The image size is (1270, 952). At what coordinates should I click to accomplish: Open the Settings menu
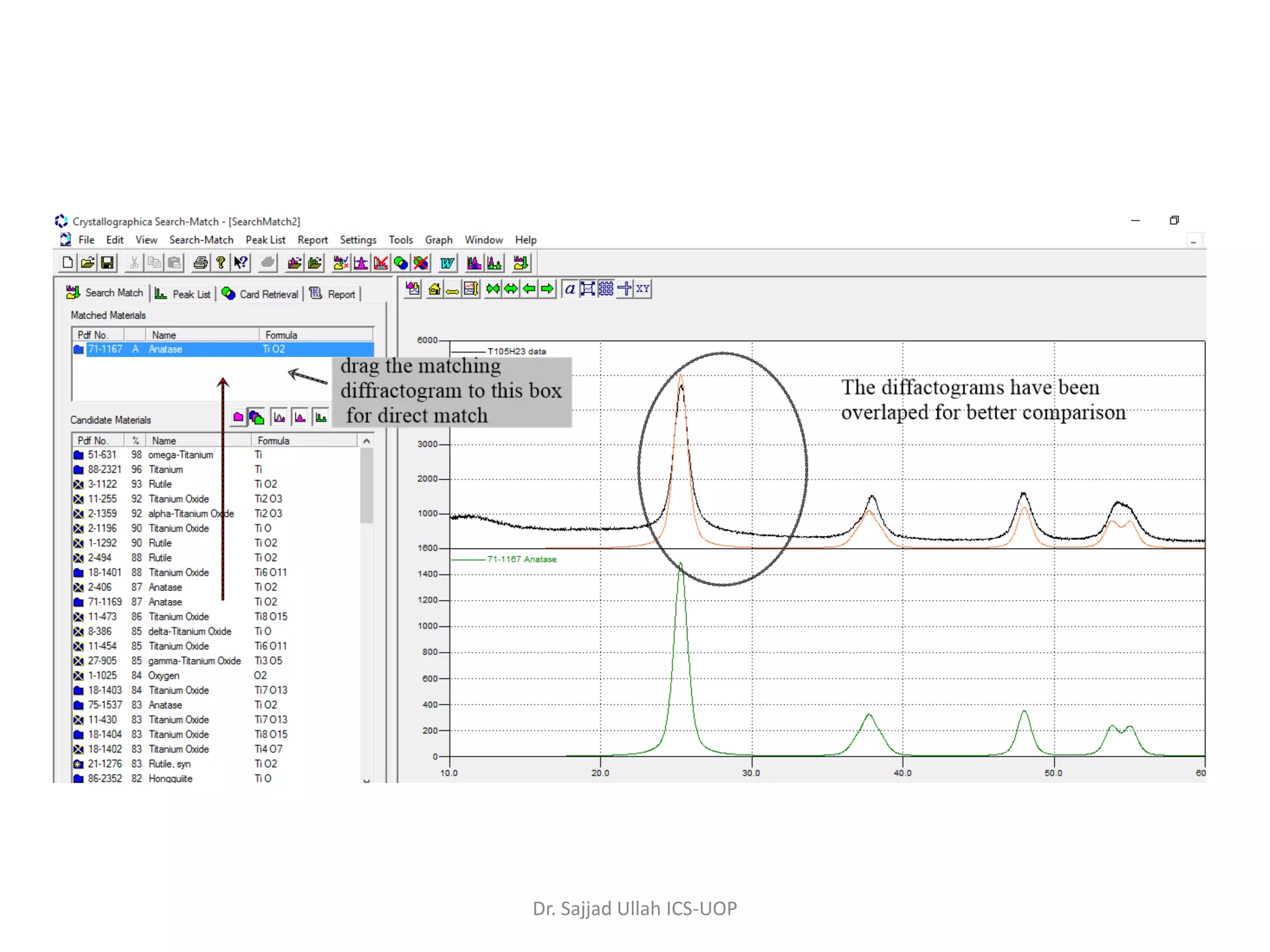[358, 240]
